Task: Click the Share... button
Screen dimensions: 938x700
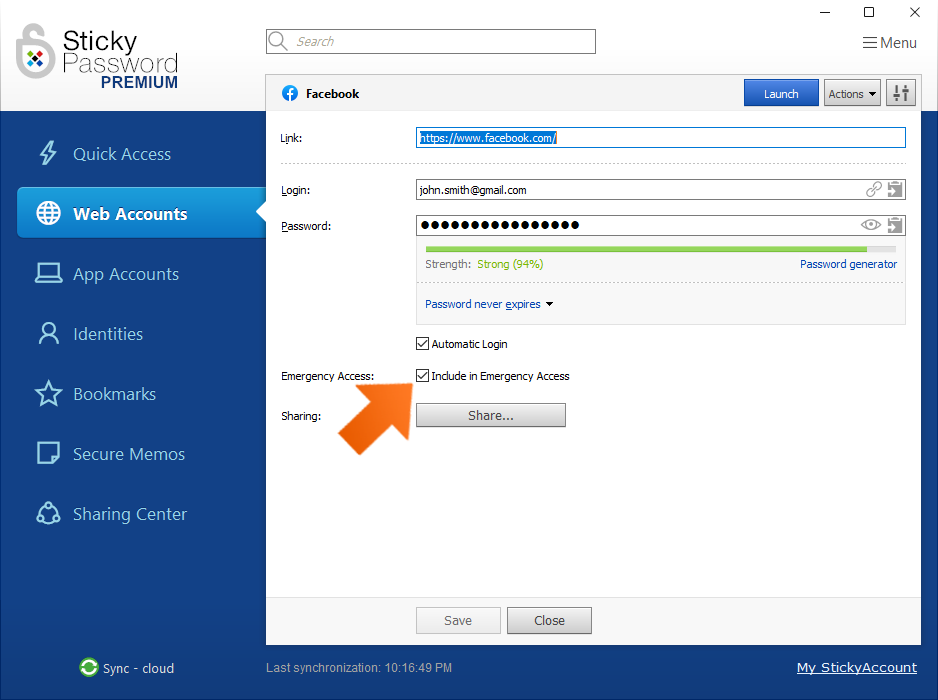Action: tap(491, 415)
